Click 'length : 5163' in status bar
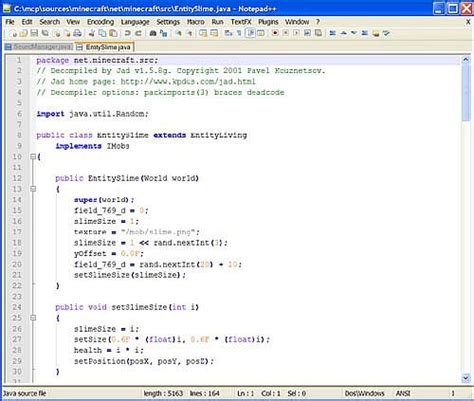474x401 pixels. [163, 393]
